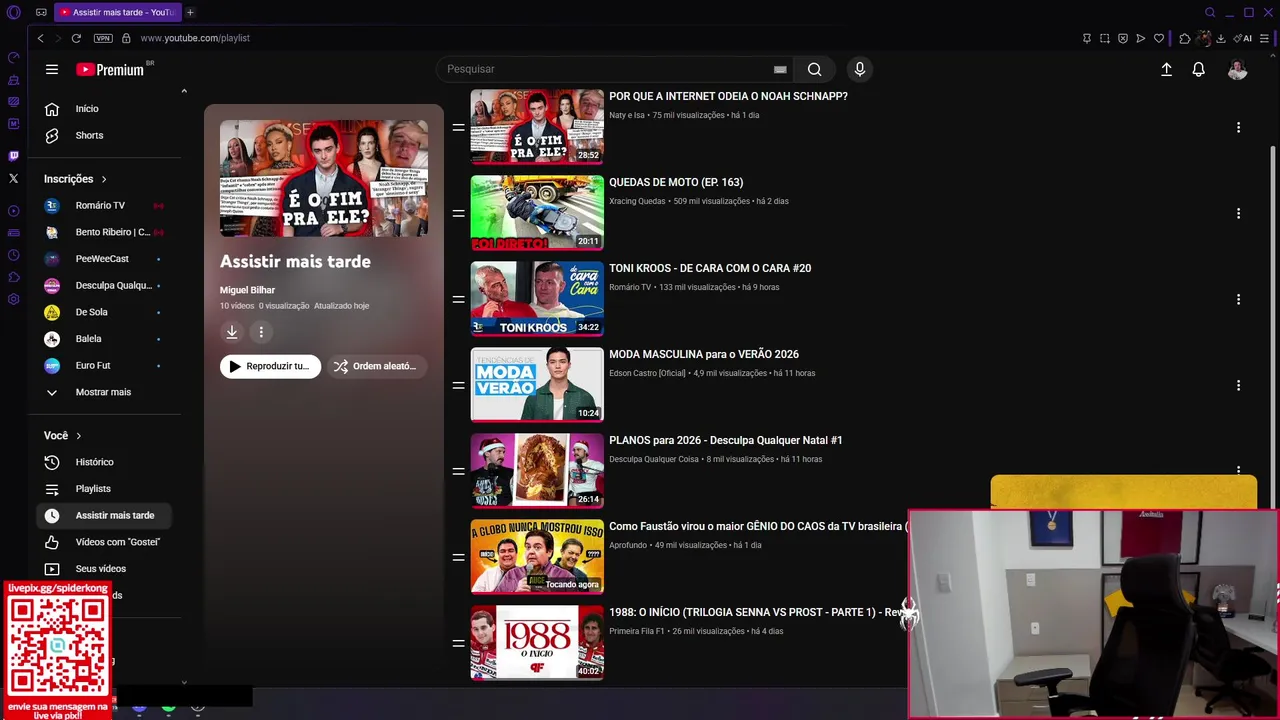The image size is (1280, 720).
Task: Open PeeWeeCast subscription channel
Action: [103, 259]
